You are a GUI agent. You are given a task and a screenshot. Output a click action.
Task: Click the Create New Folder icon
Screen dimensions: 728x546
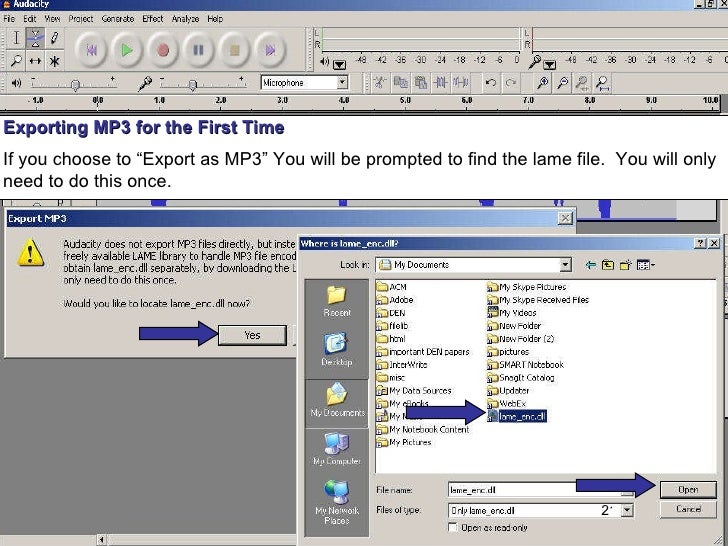point(626,265)
